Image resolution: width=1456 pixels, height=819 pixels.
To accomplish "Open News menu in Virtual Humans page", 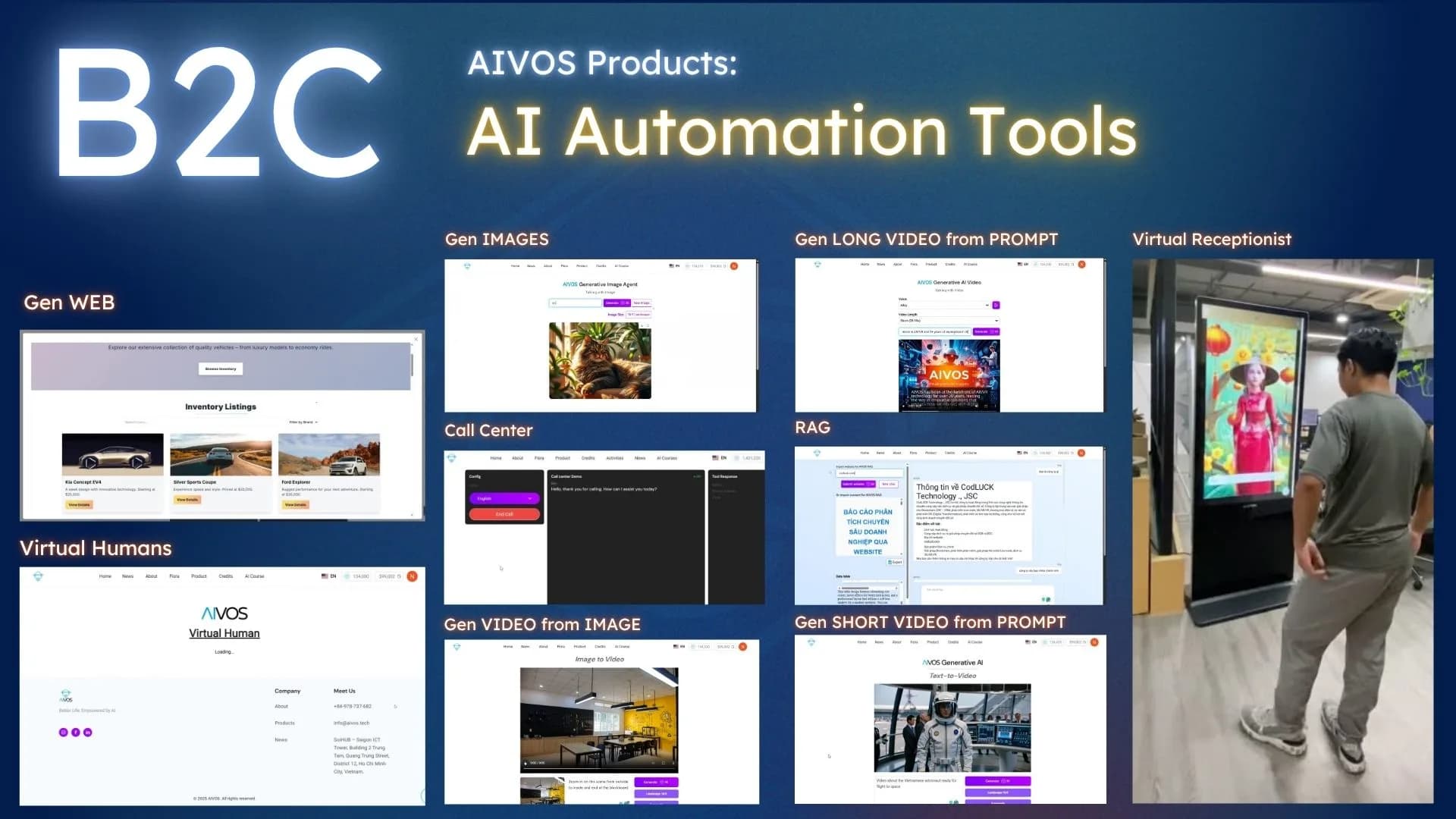I will click(127, 576).
